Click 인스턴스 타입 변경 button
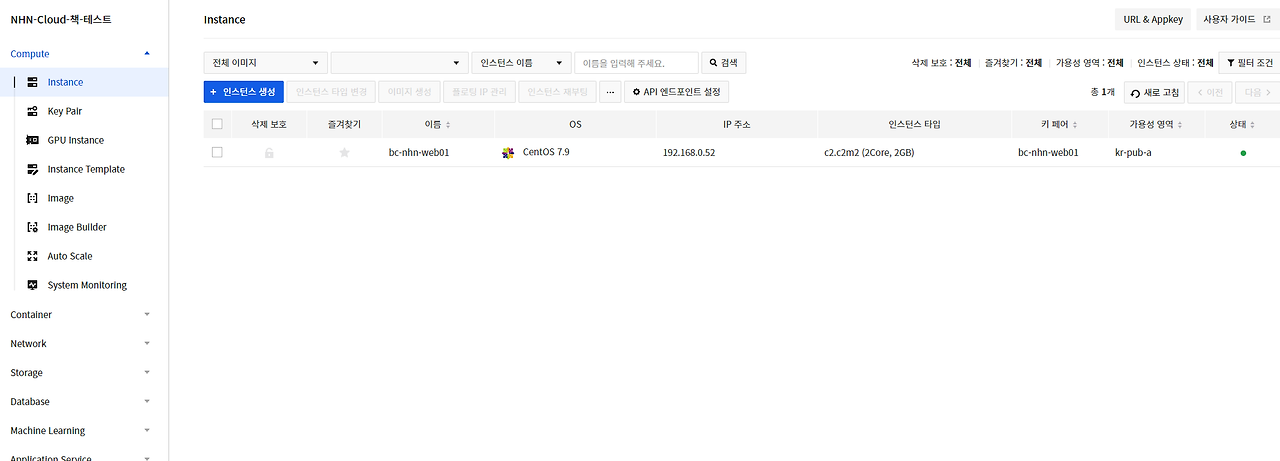Image resolution: width=1280 pixels, height=461 pixels. [x=332, y=92]
